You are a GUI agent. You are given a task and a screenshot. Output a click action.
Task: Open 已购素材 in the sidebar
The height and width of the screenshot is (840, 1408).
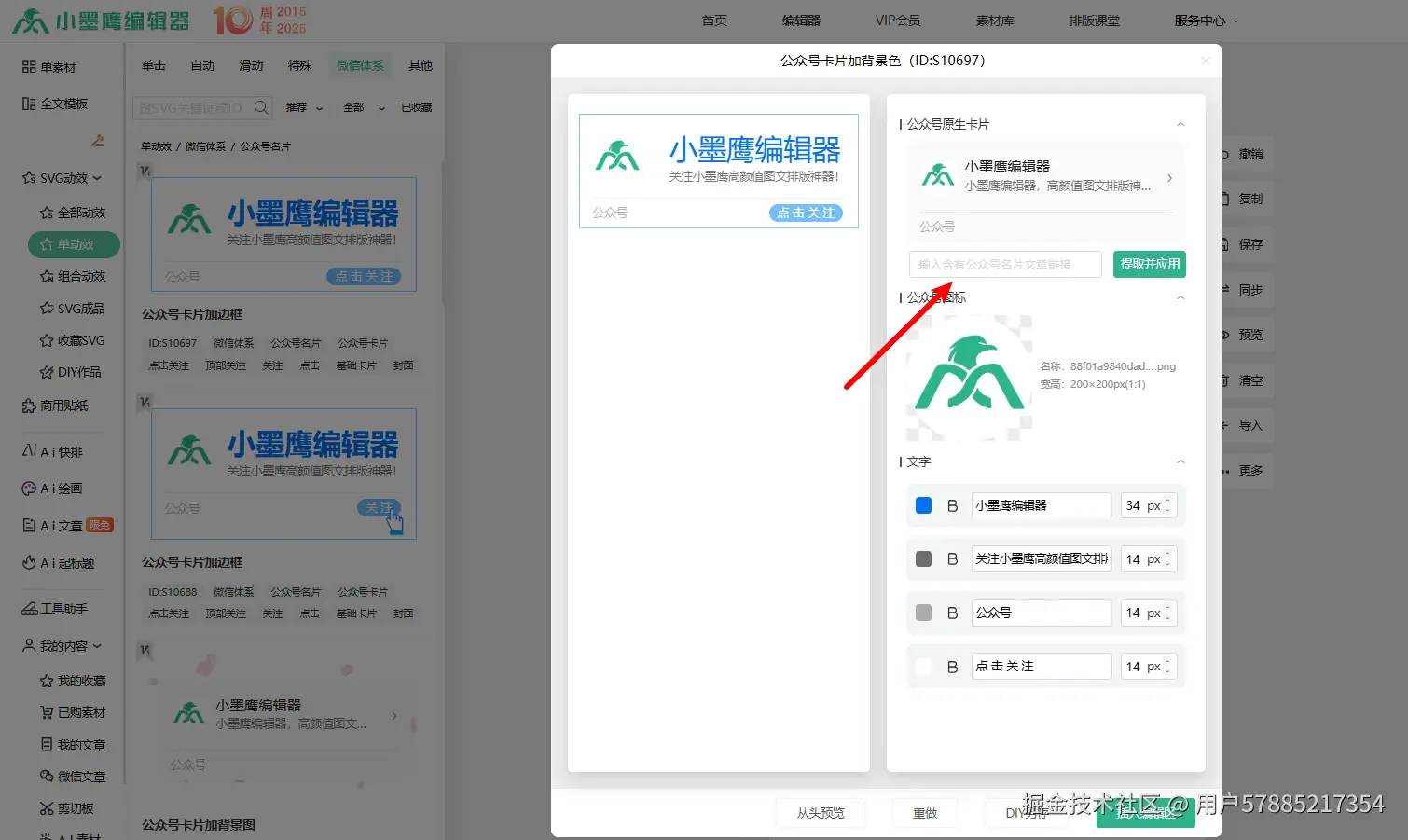pos(73,712)
